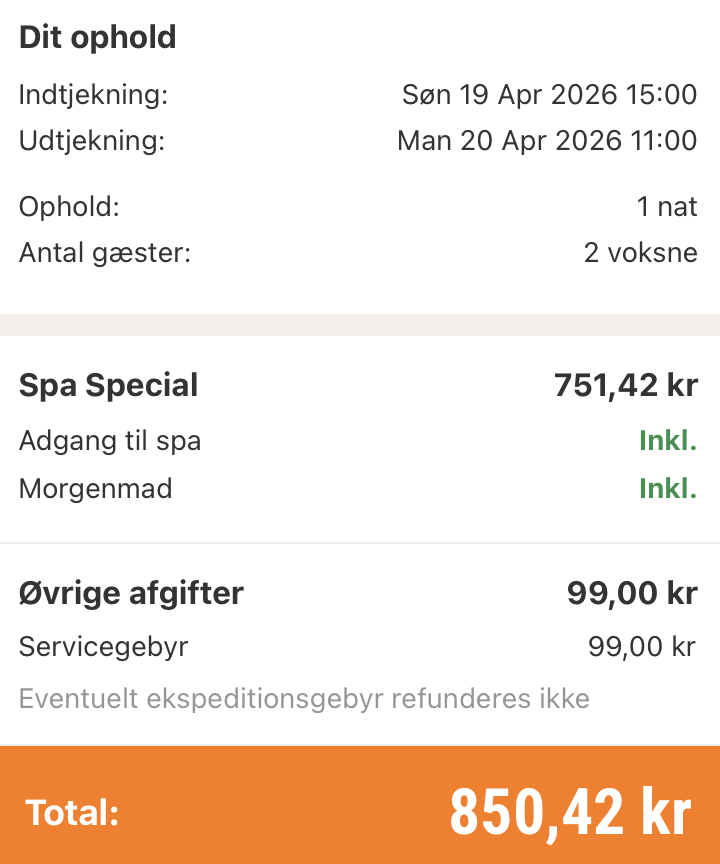The height and width of the screenshot is (864, 720).
Task: Select the Servicegebyr line item
Action: click(x=103, y=647)
